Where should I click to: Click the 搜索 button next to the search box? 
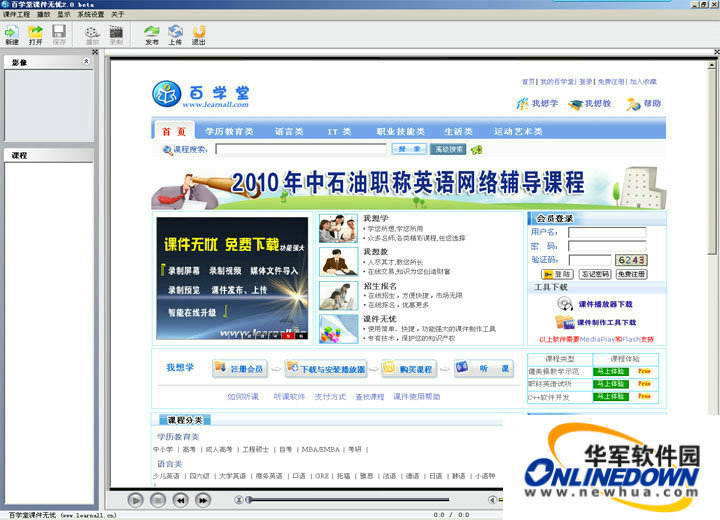coord(409,149)
